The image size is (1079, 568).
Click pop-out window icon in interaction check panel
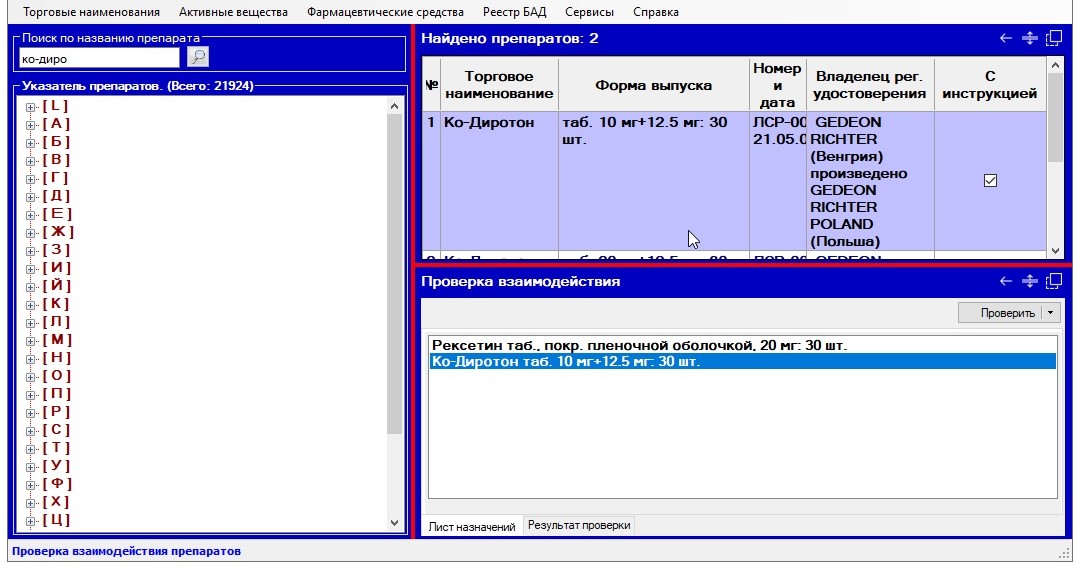[x=1053, y=282]
